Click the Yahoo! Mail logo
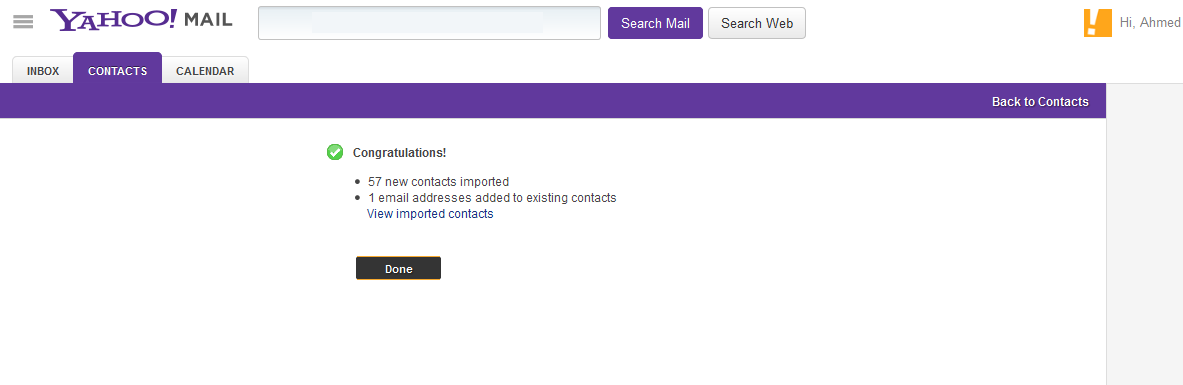Screen dimensions: 1183x385 click(x=141, y=20)
